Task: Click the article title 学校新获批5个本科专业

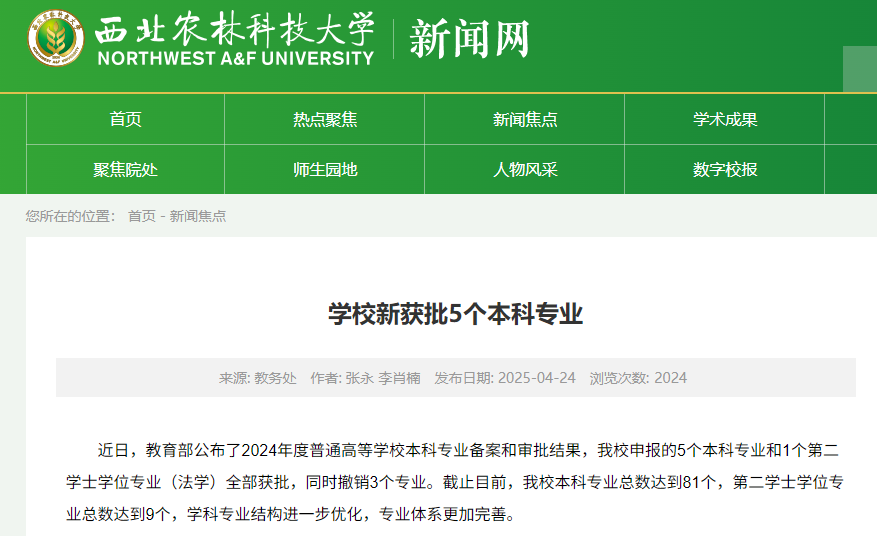Action: [x=455, y=314]
